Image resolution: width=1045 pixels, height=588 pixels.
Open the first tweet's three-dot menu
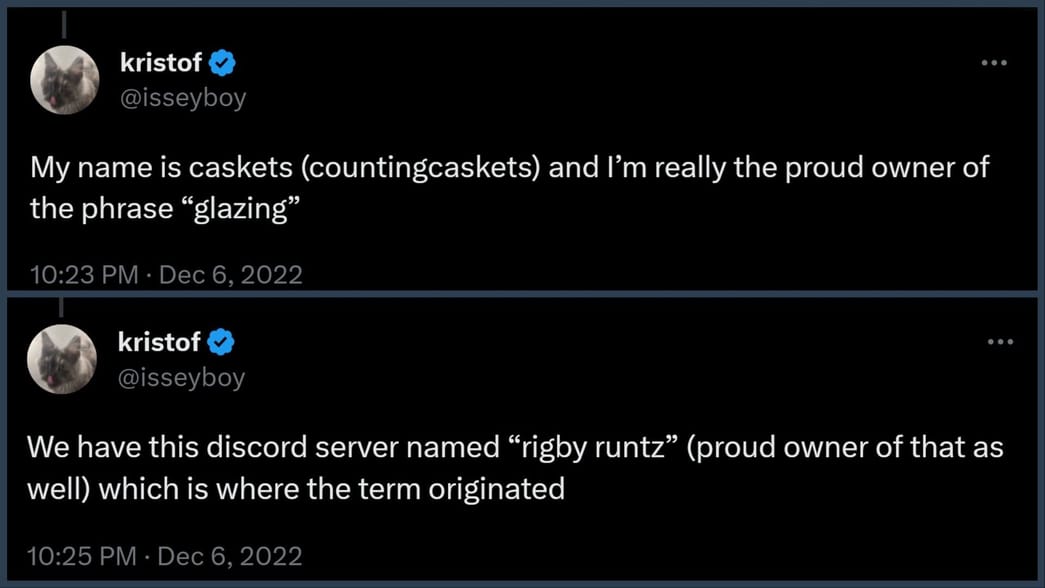pyautogui.click(x=994, y=63)
